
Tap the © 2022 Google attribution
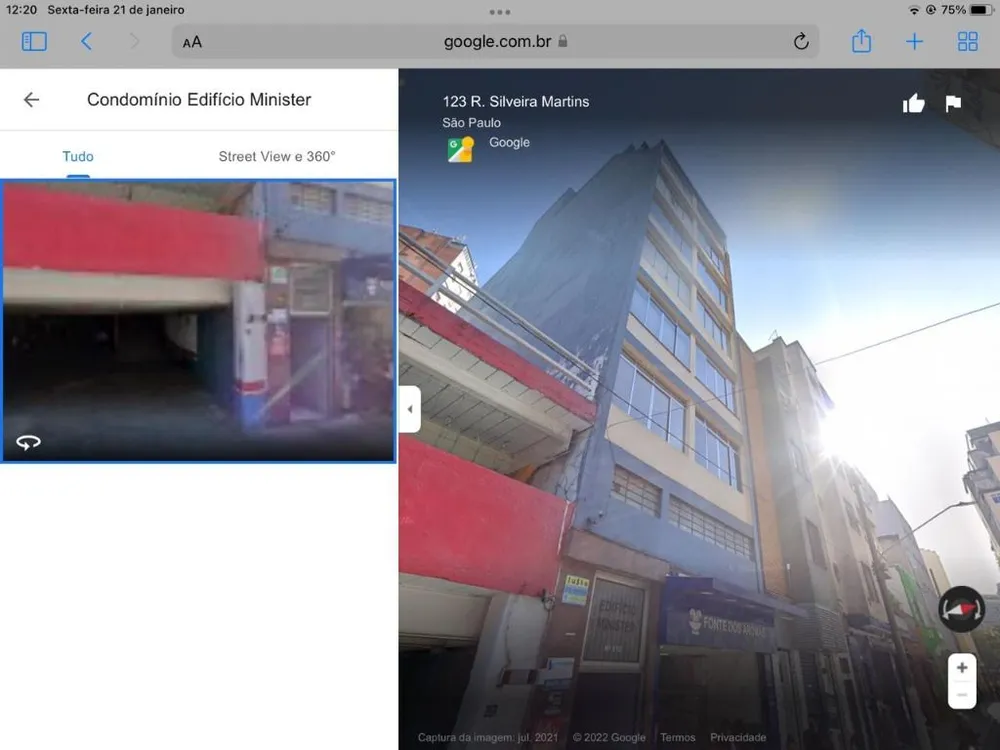[608, 737]
